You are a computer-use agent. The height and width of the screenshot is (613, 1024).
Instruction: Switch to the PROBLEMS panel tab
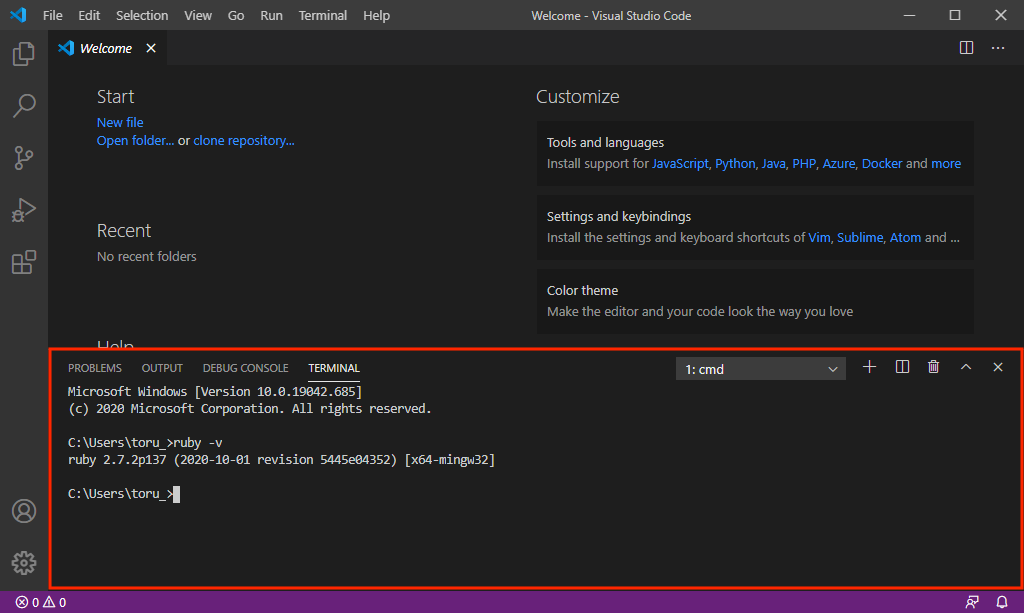[x=95, y=368]
